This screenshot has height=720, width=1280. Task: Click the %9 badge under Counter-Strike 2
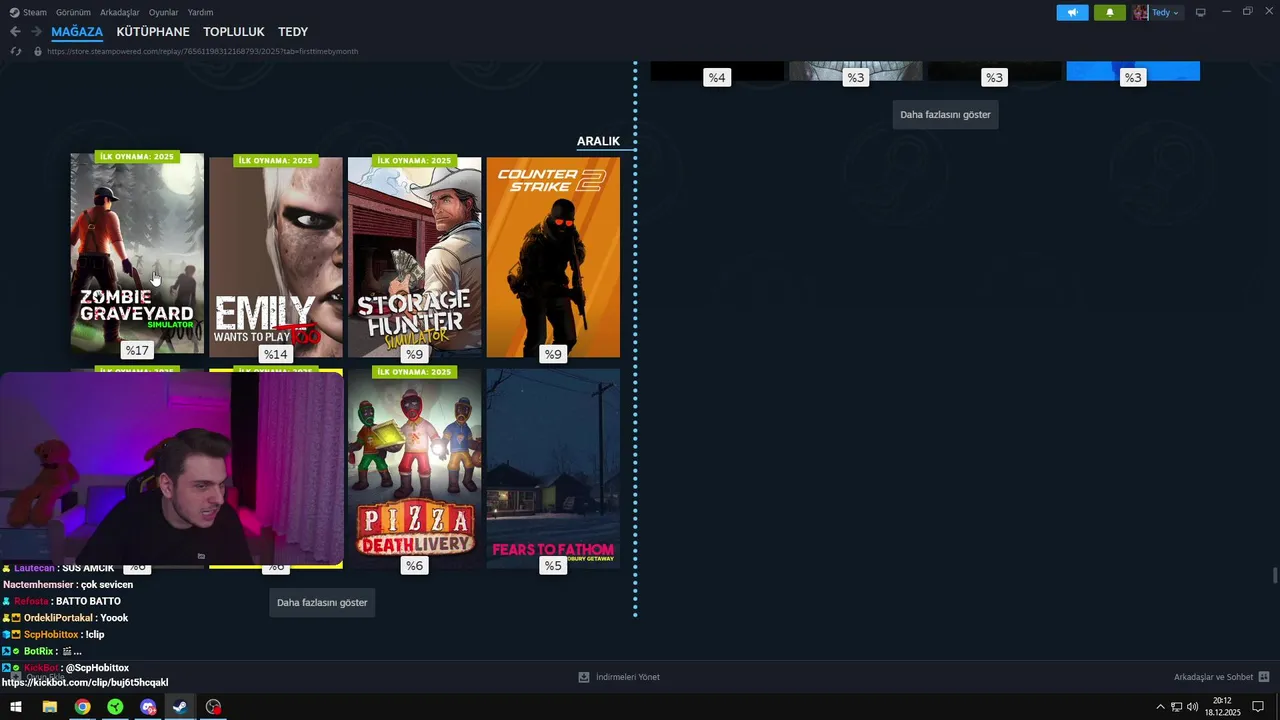click(553, 354)
